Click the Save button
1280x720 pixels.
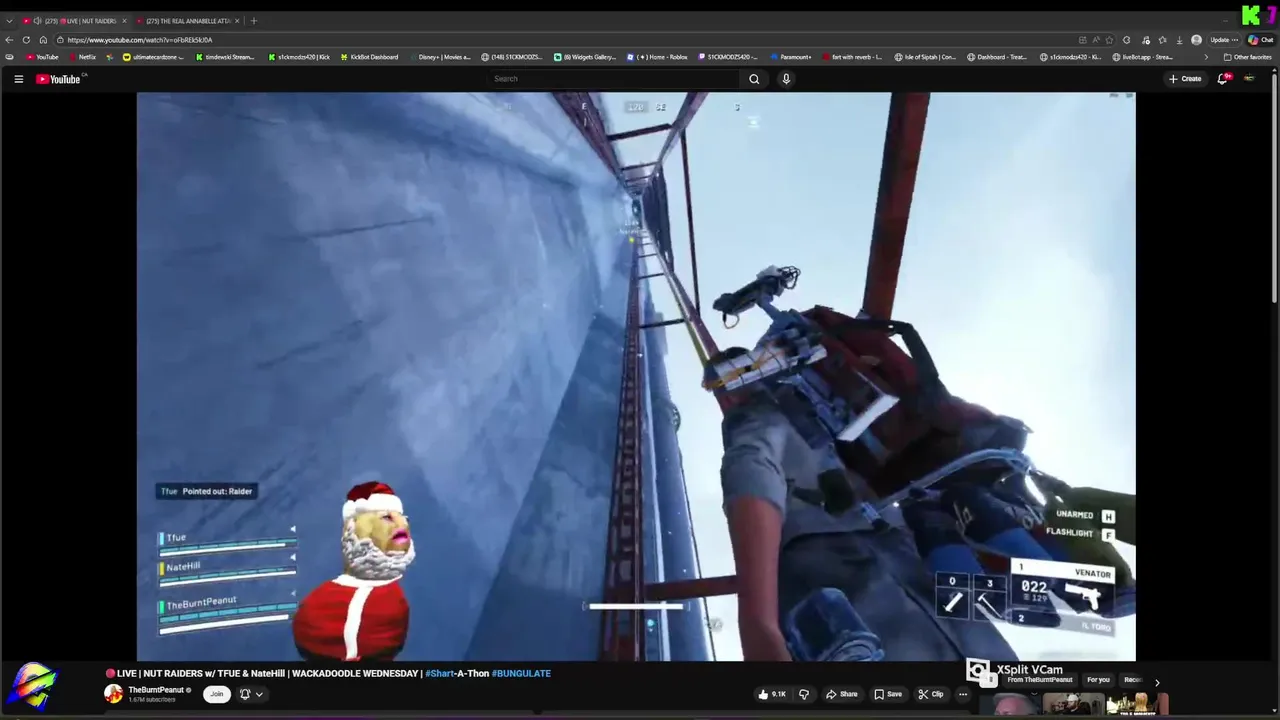888,694
